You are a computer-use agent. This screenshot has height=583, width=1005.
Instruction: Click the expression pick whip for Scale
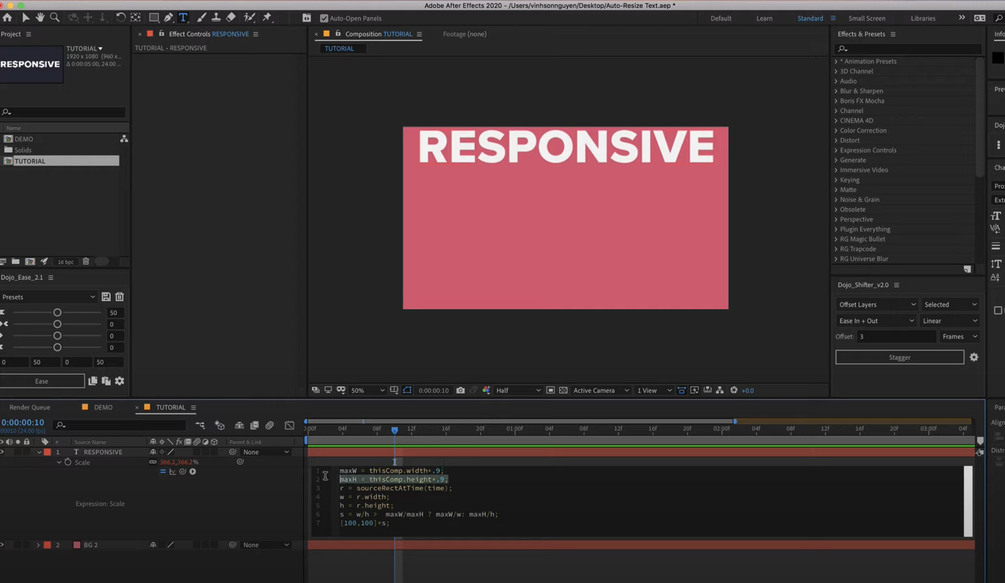pyautogui.click(x=183, y=472)
